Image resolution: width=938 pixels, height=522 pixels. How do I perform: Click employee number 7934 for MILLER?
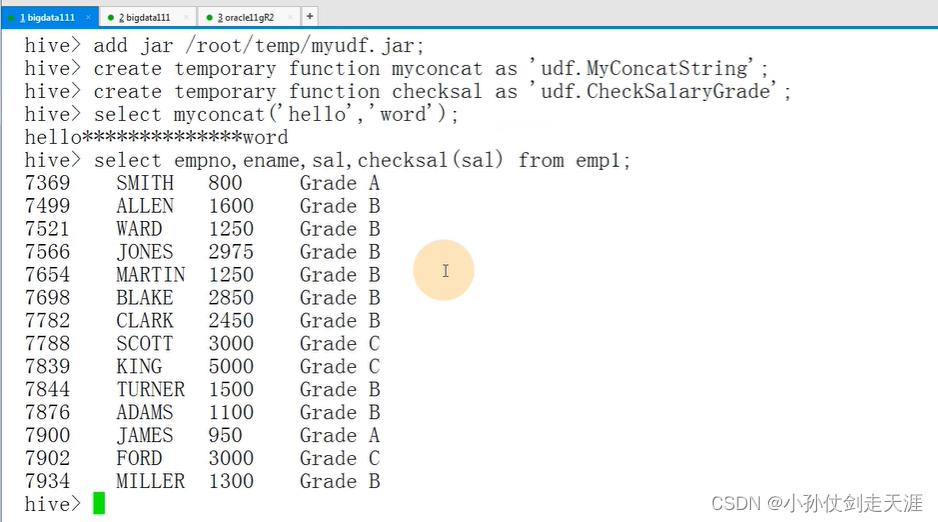click(47, 481)
